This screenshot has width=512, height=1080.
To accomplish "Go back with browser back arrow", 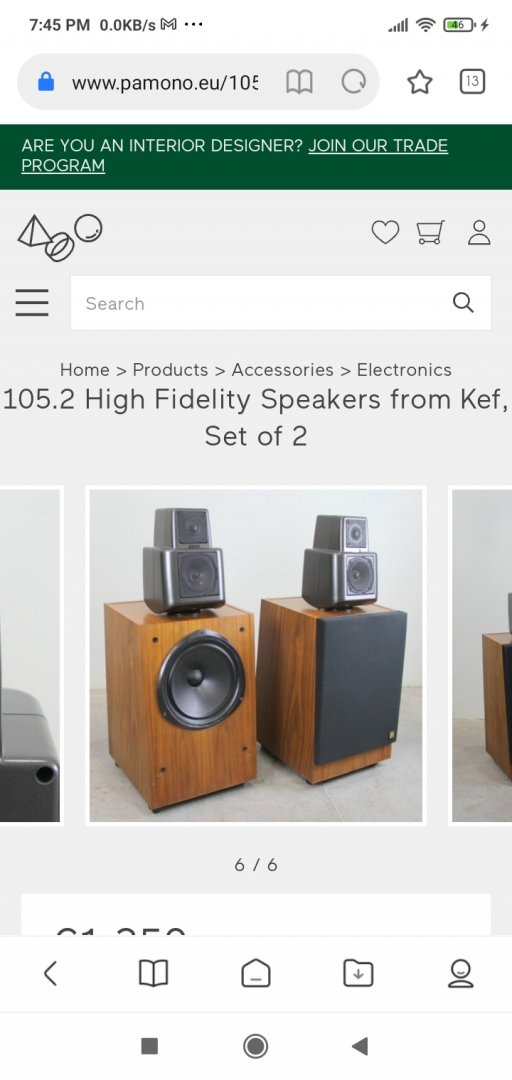I will tap(50, 973).
